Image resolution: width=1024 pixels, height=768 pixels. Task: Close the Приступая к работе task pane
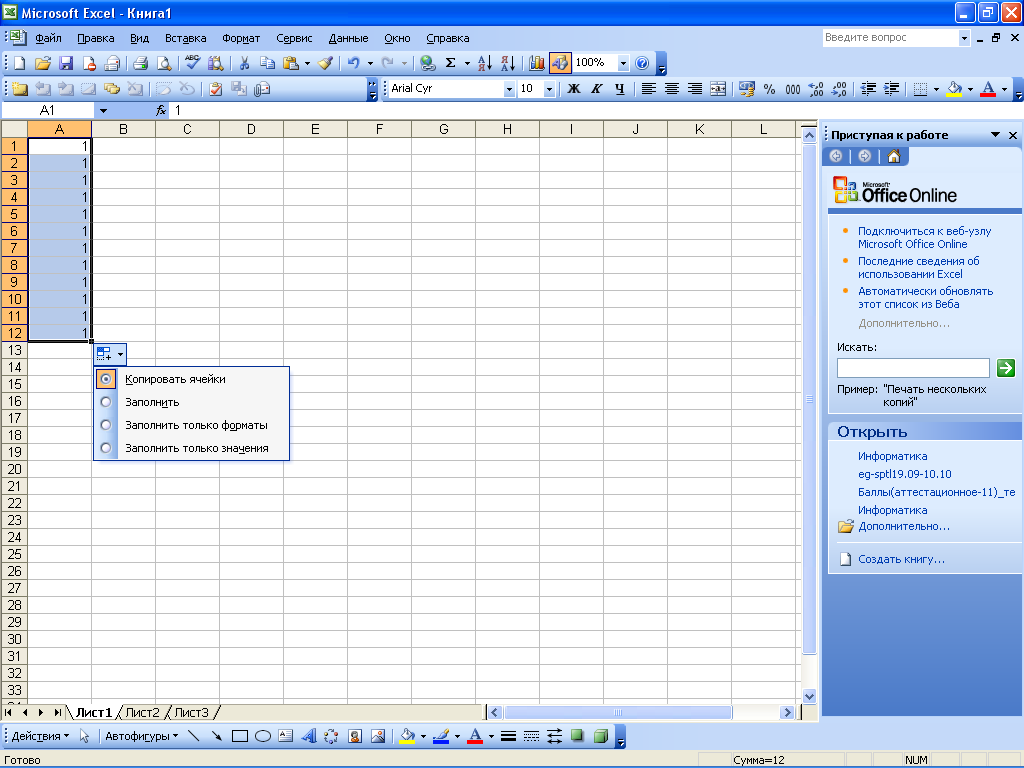(x=1013, y=135)
